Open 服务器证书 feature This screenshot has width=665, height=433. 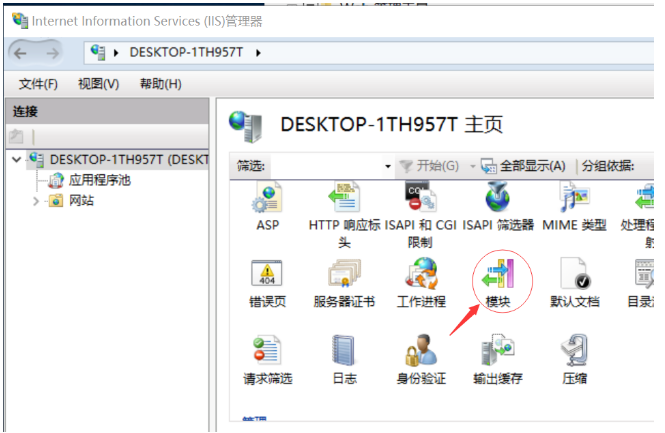(344, 274)
